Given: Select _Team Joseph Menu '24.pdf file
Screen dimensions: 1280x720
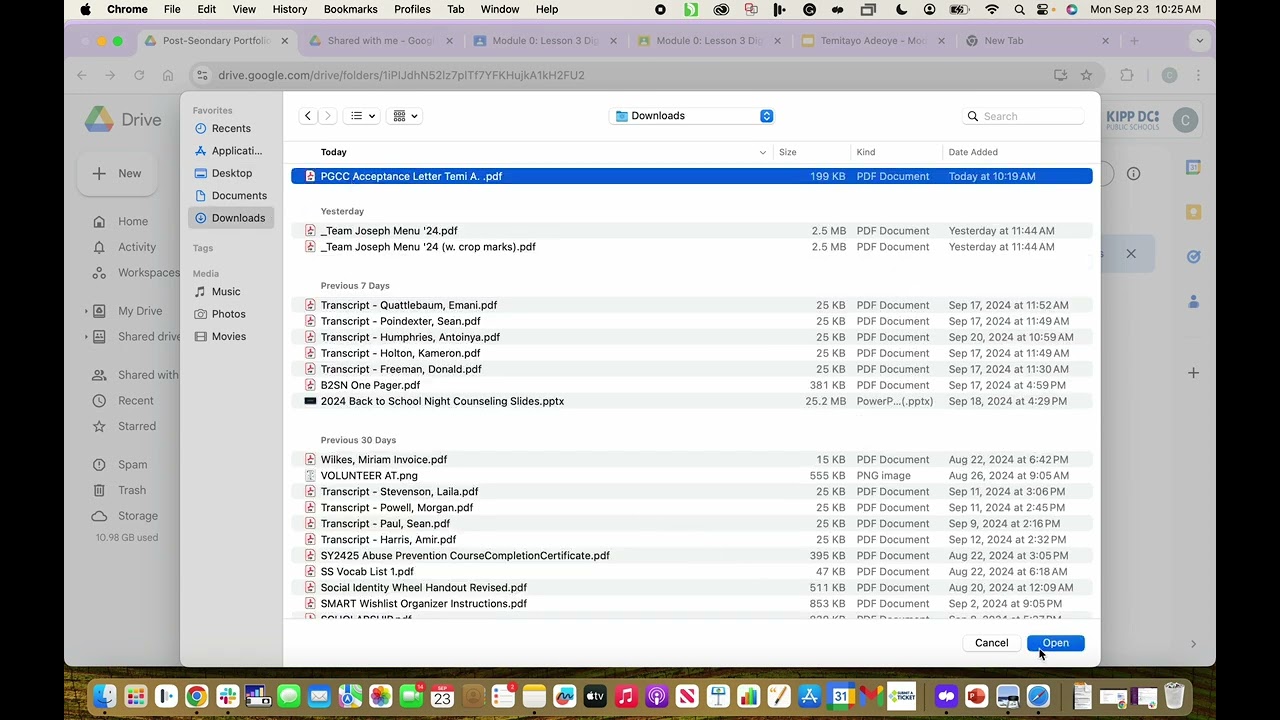Looking at the screenshot, I should tap(691, 231).
